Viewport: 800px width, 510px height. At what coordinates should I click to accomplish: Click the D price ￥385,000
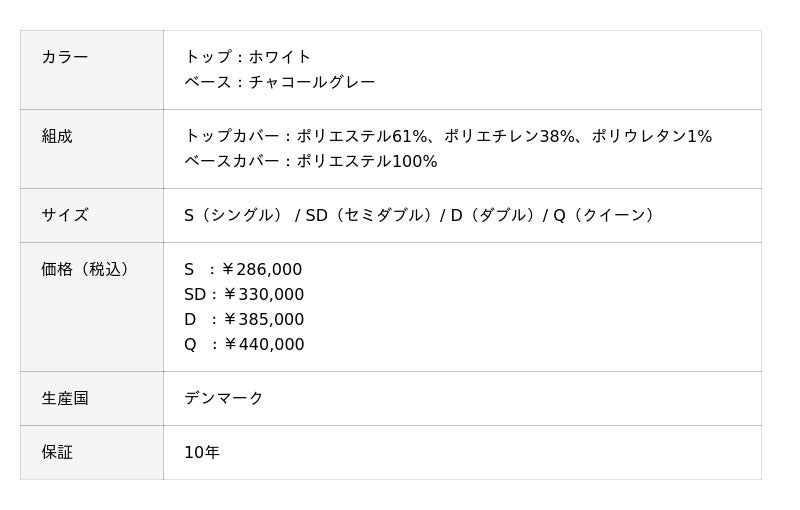pyautogui.click(x=262, y=319)
